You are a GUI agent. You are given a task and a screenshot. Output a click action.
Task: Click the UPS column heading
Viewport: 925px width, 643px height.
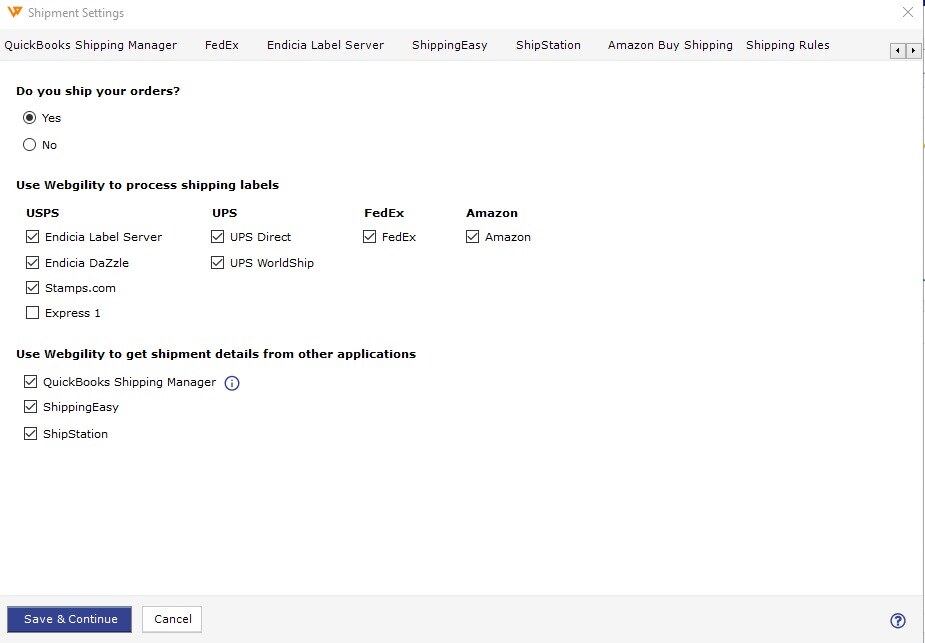pyautogui.click(x=225, y=213)
